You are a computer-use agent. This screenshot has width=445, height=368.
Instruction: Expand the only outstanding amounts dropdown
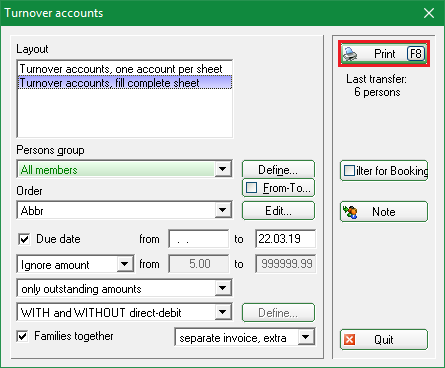click(x=223, y=288)
